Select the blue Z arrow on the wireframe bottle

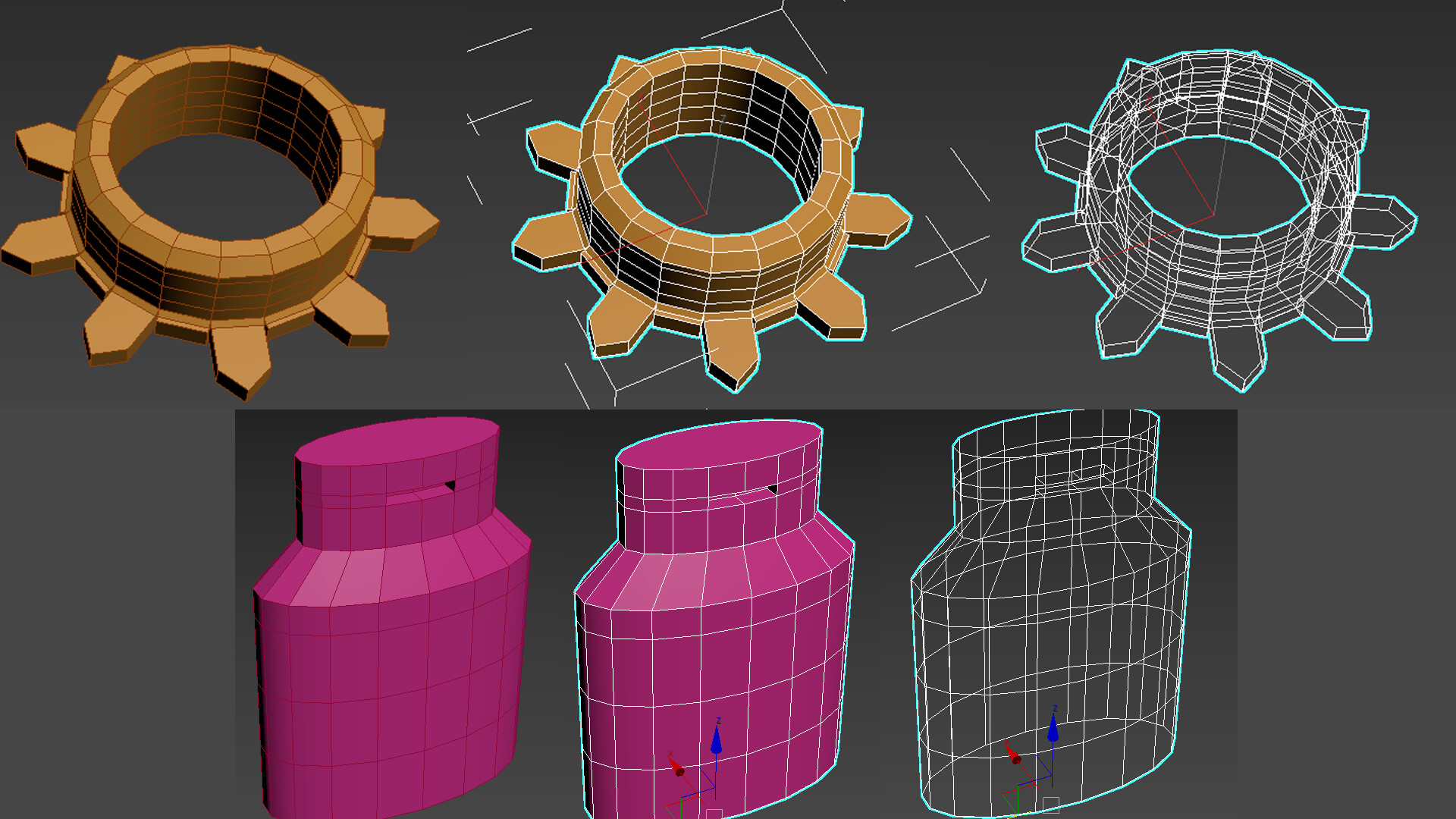pyautogui.click(x=1053, y=730)
